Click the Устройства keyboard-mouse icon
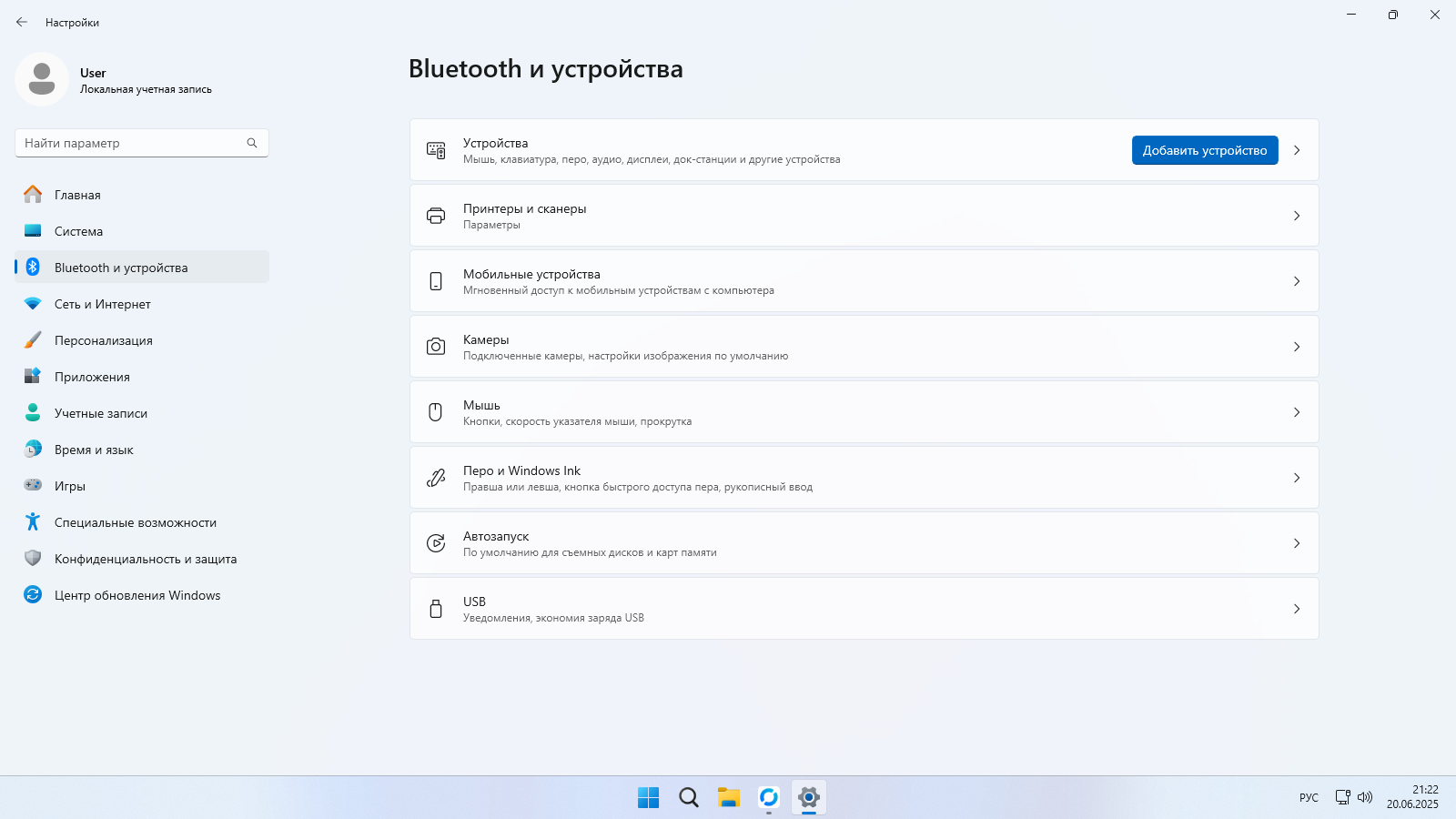1456x819 pixels. pyautogui.click(x=436, y=150)
